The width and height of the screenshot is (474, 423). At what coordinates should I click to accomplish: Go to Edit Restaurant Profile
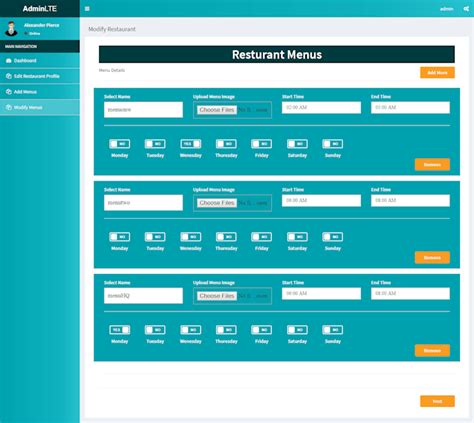40,76
